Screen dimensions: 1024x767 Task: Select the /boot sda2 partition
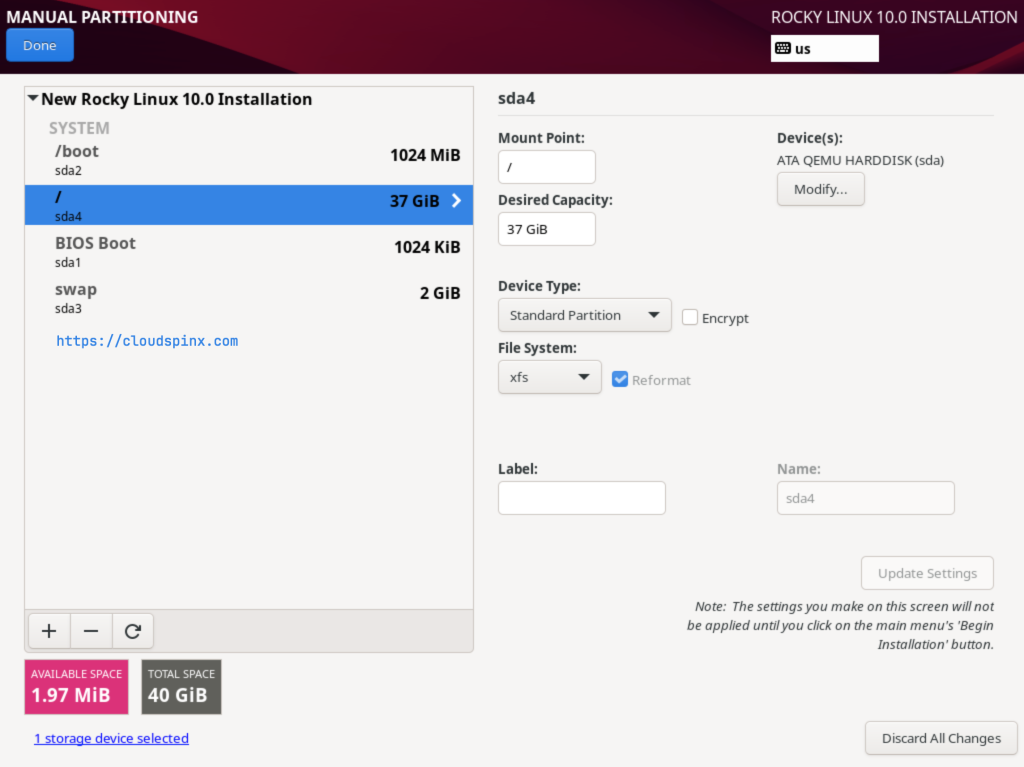click(x=248, y=159)
